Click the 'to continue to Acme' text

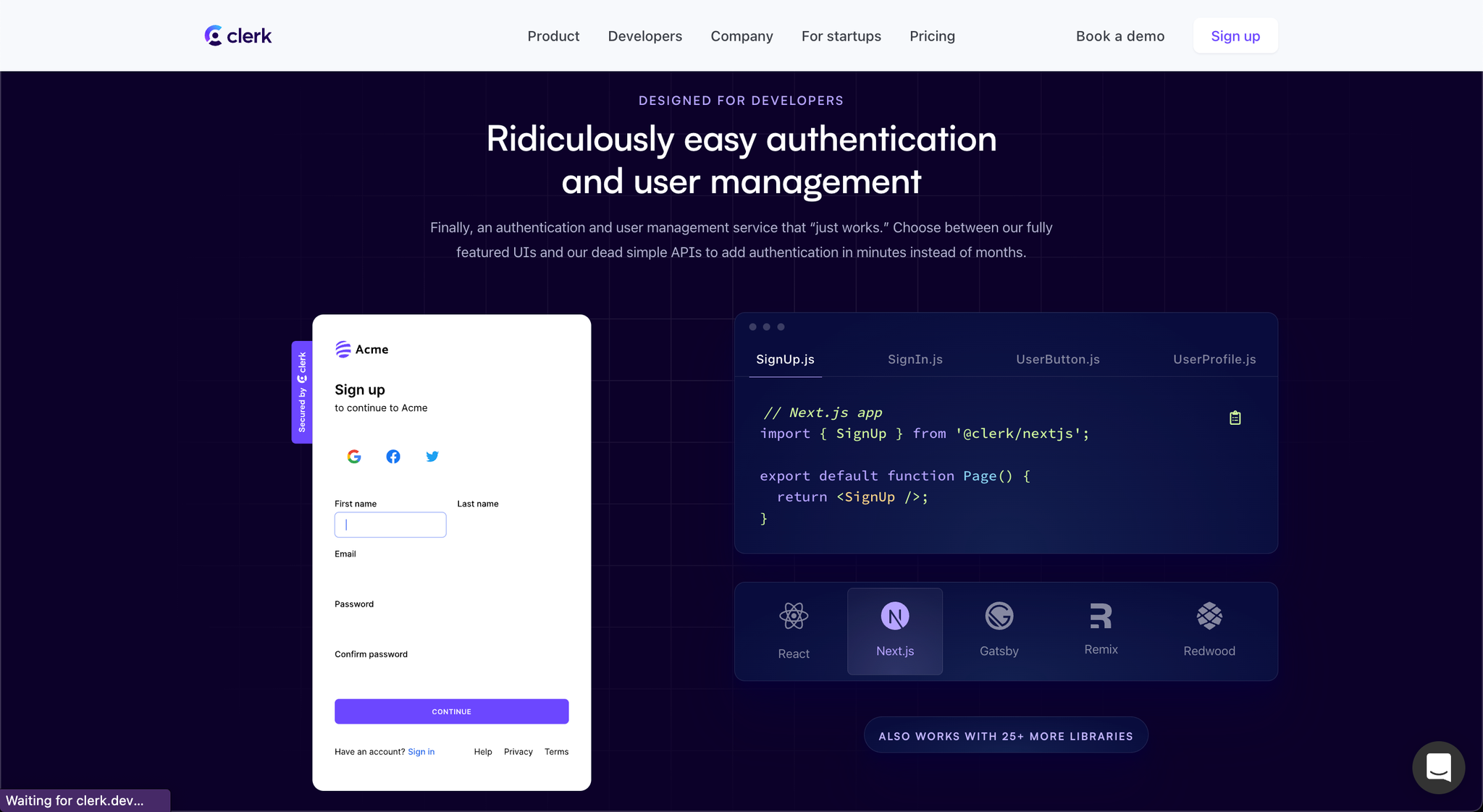[x=381, y=408]
